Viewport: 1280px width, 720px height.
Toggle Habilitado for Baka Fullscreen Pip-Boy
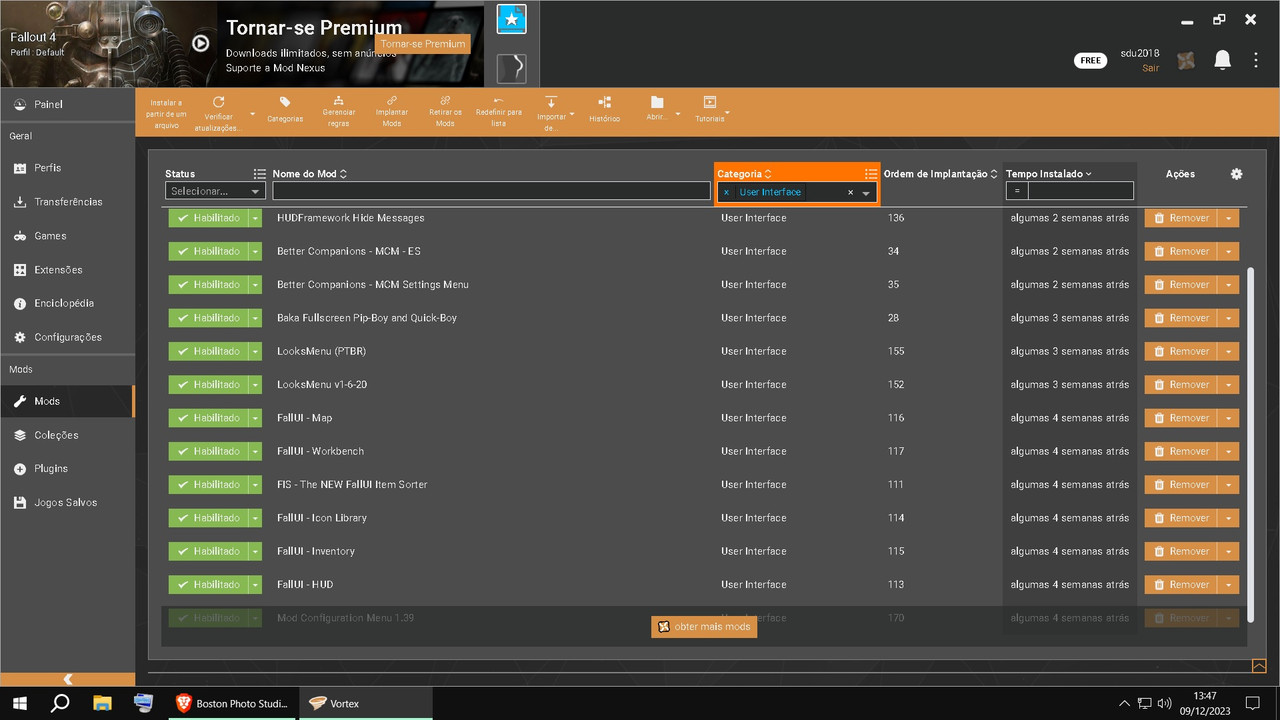coord(208,318)
